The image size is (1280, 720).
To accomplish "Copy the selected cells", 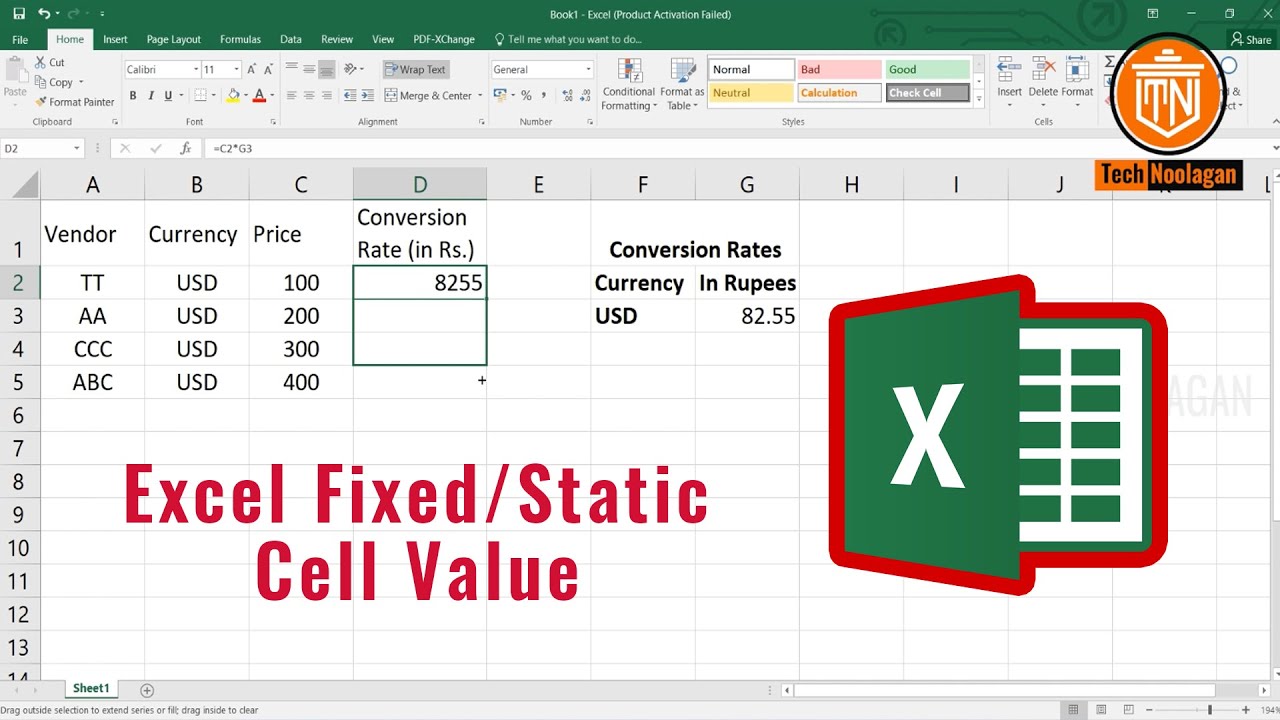I will (x=54, y=82).
